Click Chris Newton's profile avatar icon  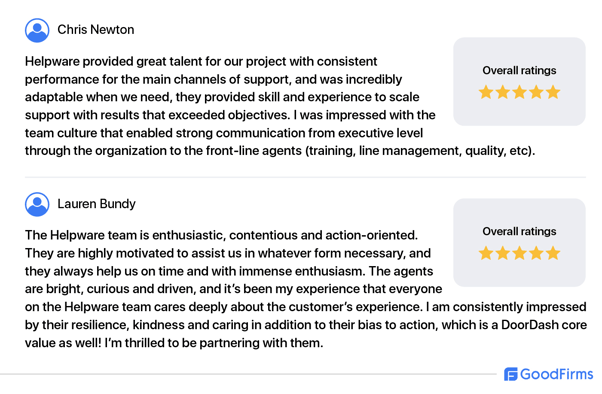37,30
